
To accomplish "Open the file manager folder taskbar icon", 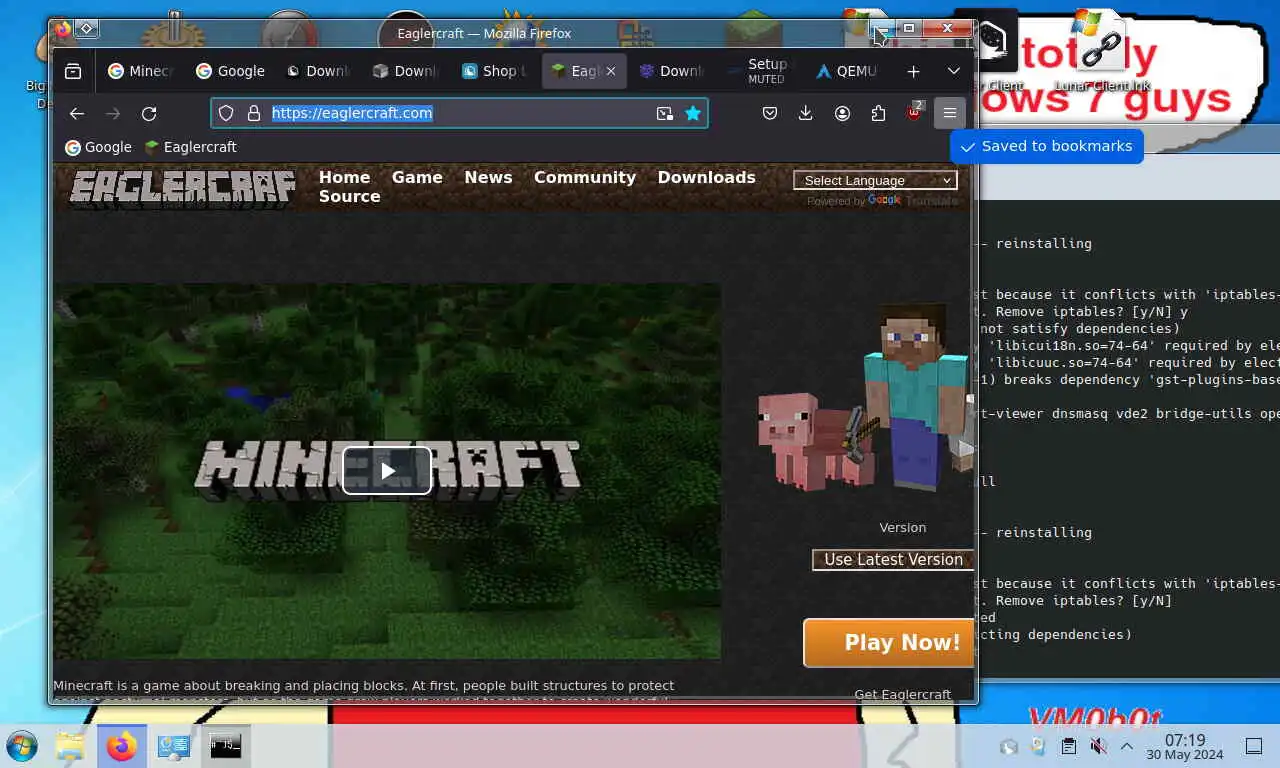I will (x=70, y=746).
